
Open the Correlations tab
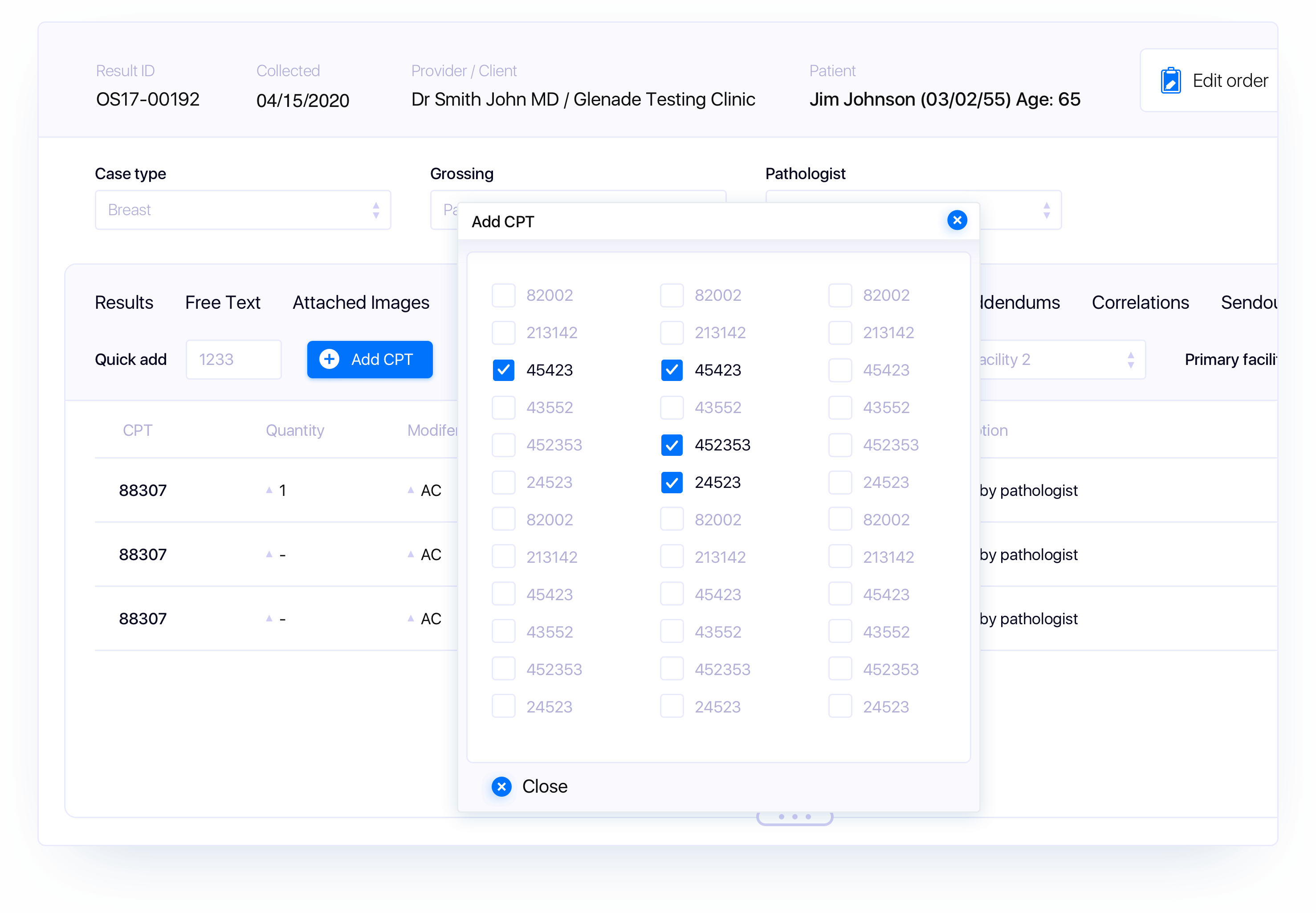[x=1140, y=303]
